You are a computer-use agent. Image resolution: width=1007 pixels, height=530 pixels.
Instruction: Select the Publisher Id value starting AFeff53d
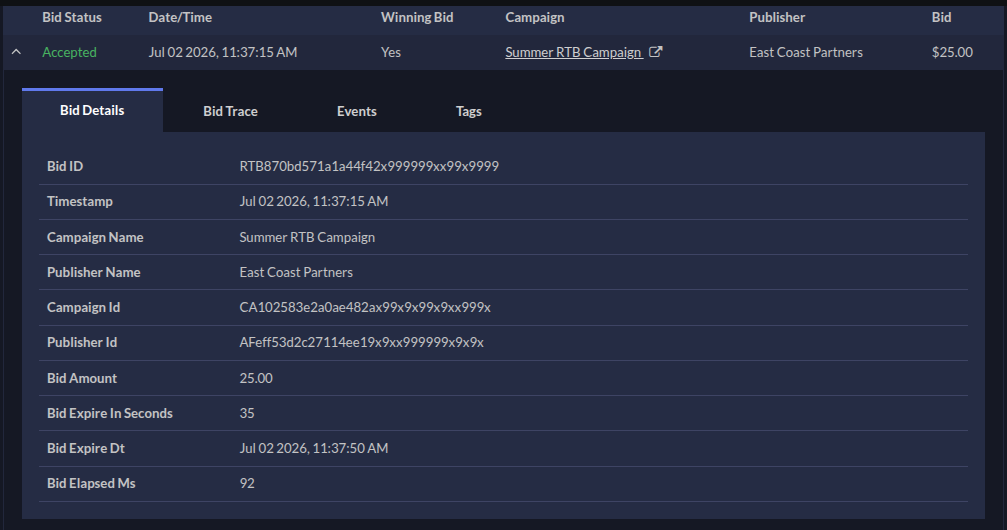pyautogui.click(x=362, y=342)
